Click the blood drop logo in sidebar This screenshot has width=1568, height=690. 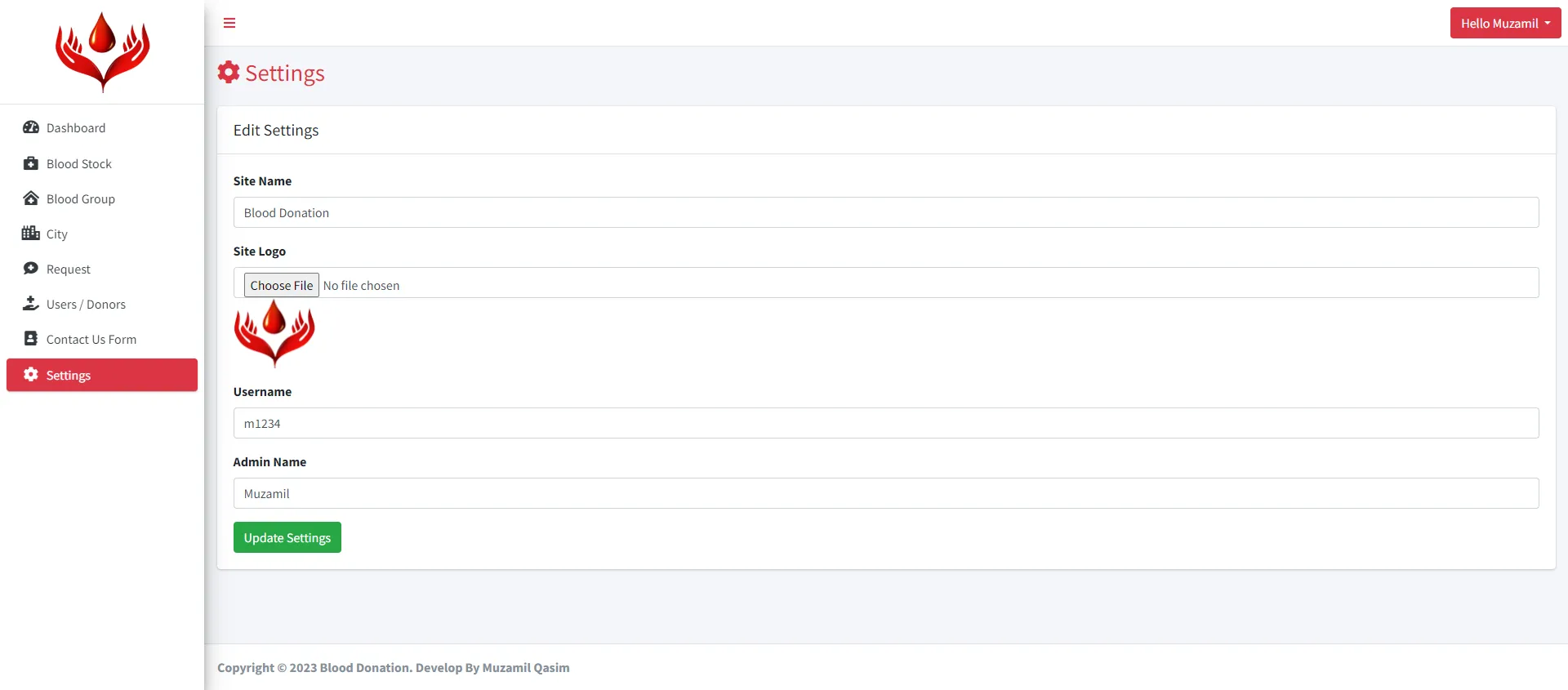(x=102, y=51)
